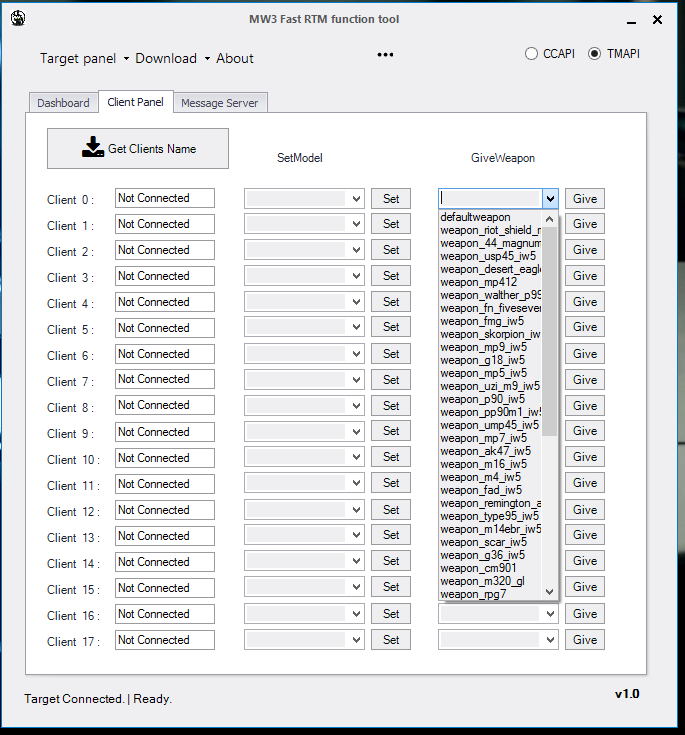Viewport: 685px width, 735px height.
Task: Expand SetModel dropdown for Client 12
Action: pos(356,510)
